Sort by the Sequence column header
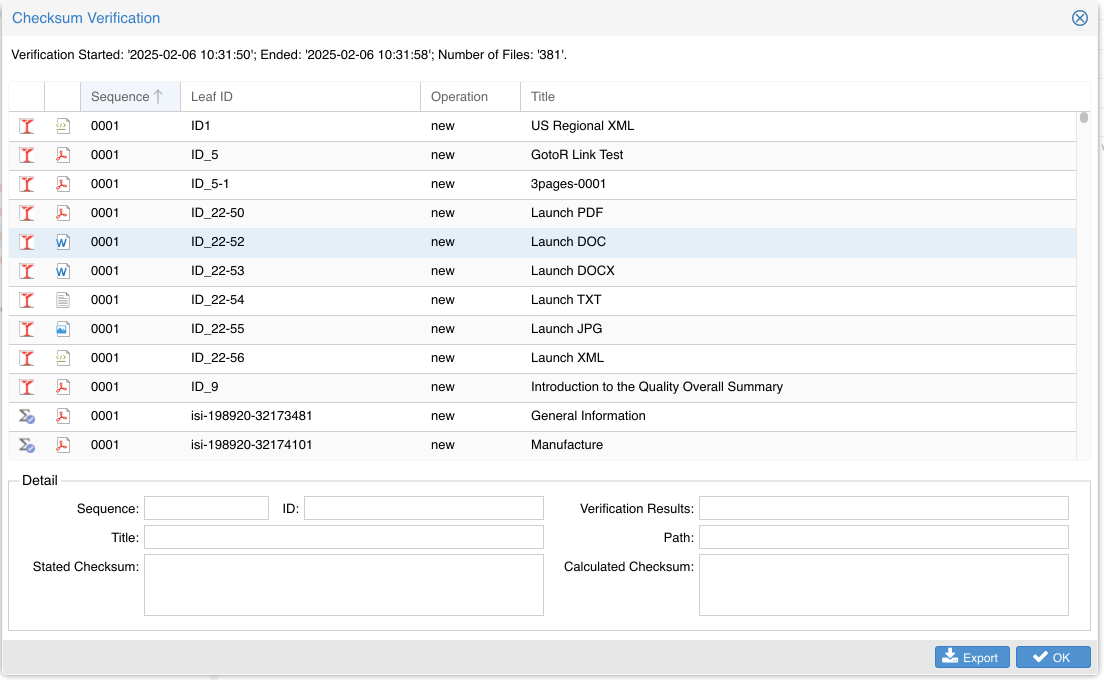This screenshot has width=1104, height=680. [120, 97]
